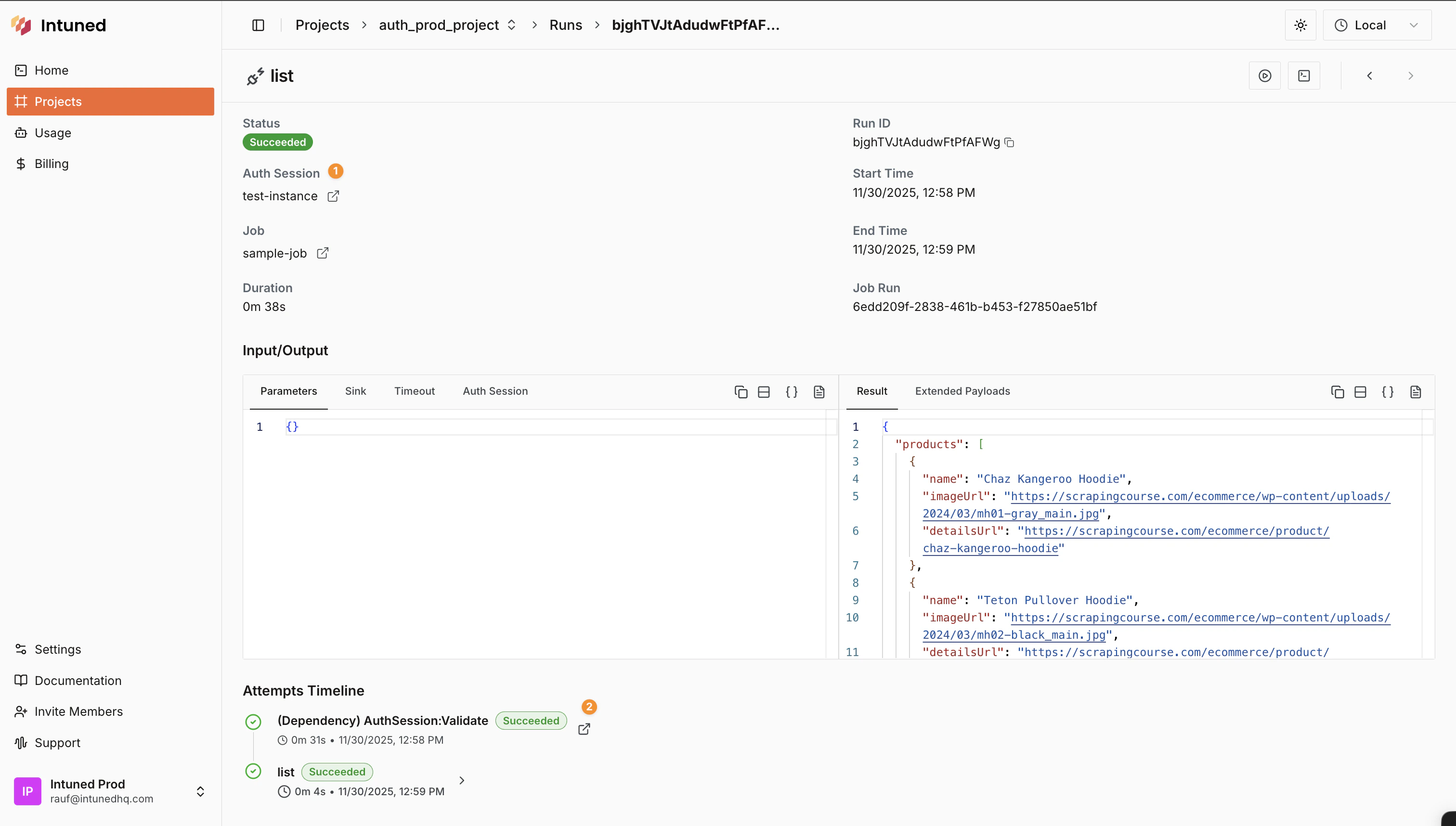Expand the list attempt chevron in timeline

click(461, 780)
